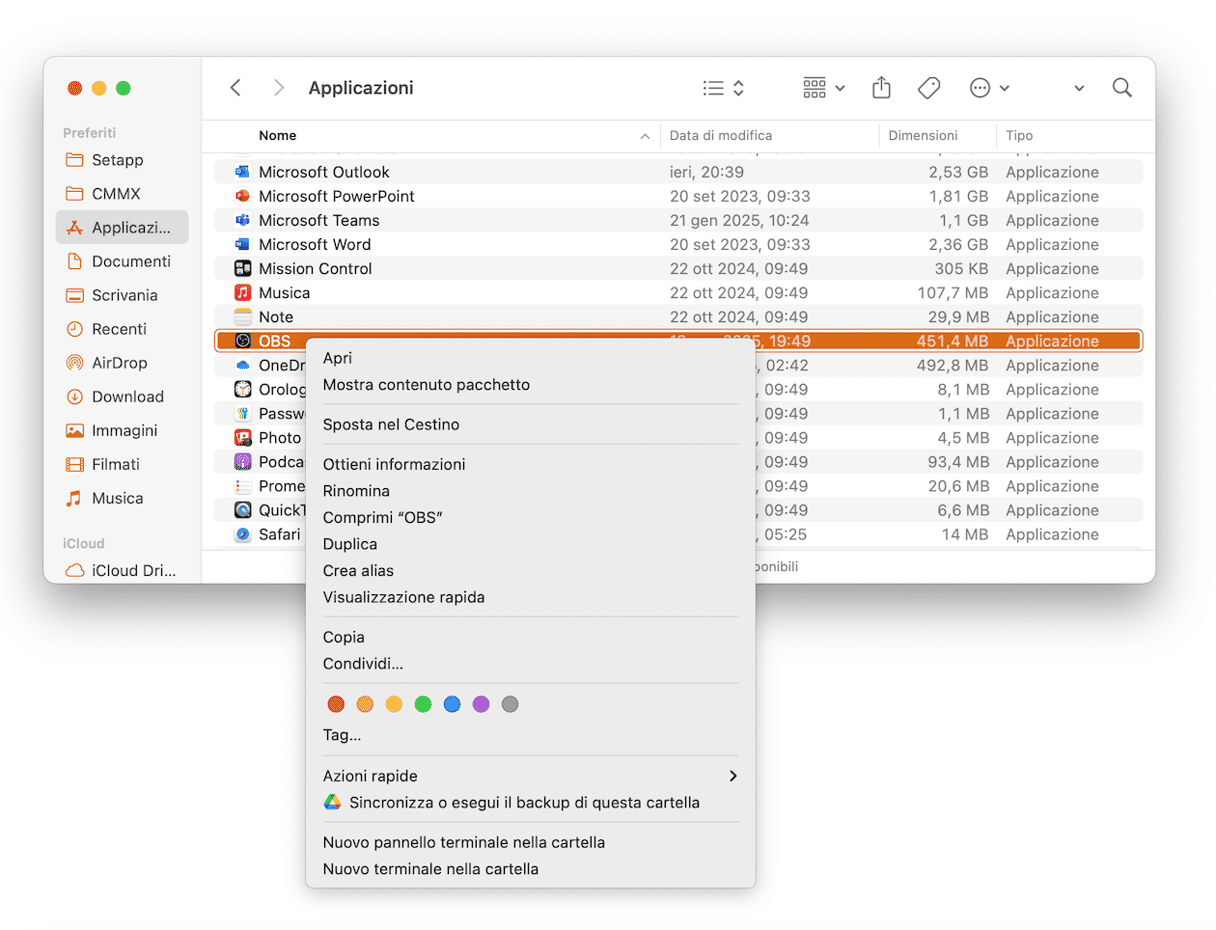This screenshot has height=930, width=1216.
Task: Expand the Azioni rapide submenu
Action: (530, 776)
